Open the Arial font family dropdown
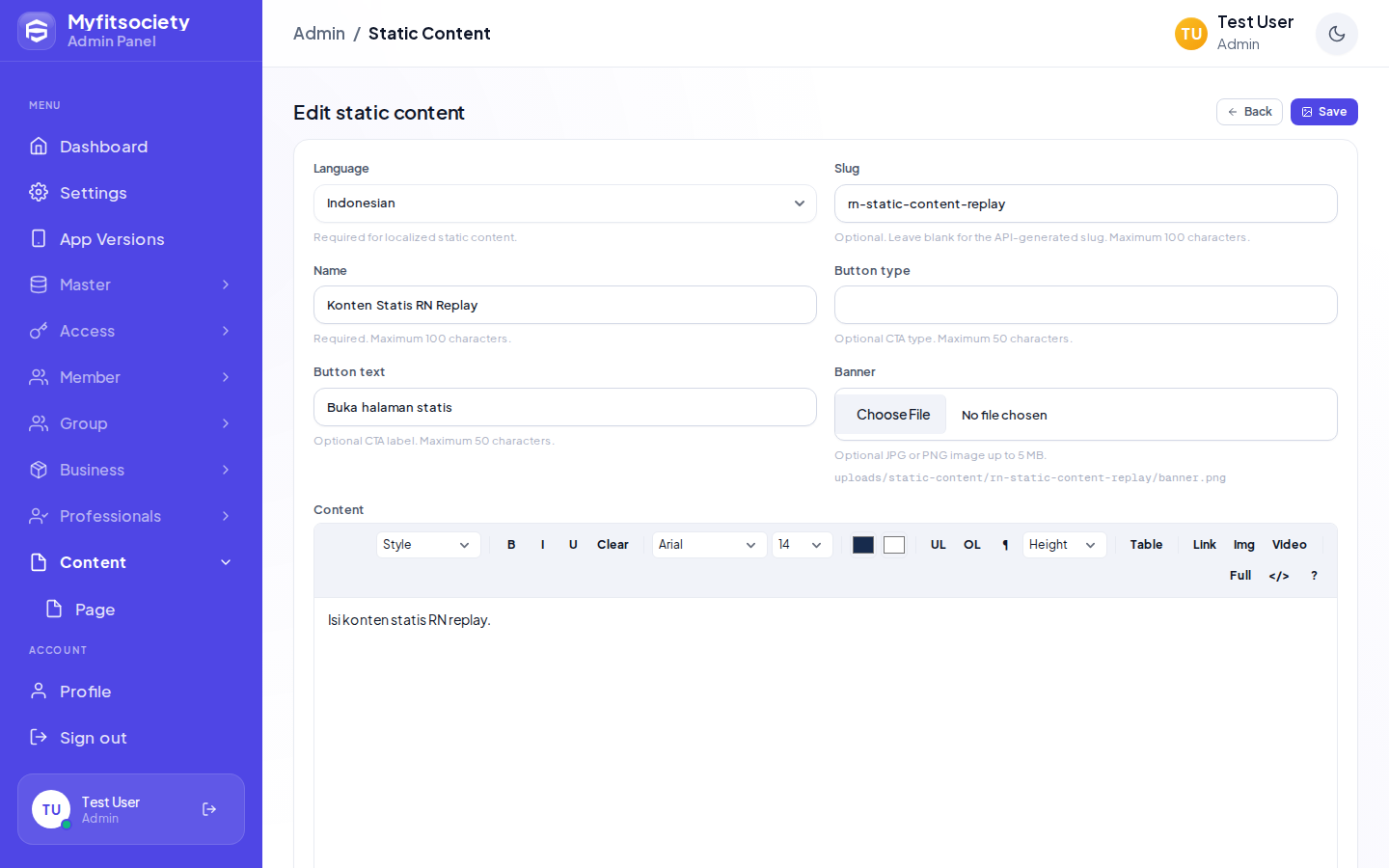The width and height of the screenshot is (1389, 868). tap(709, 545)
